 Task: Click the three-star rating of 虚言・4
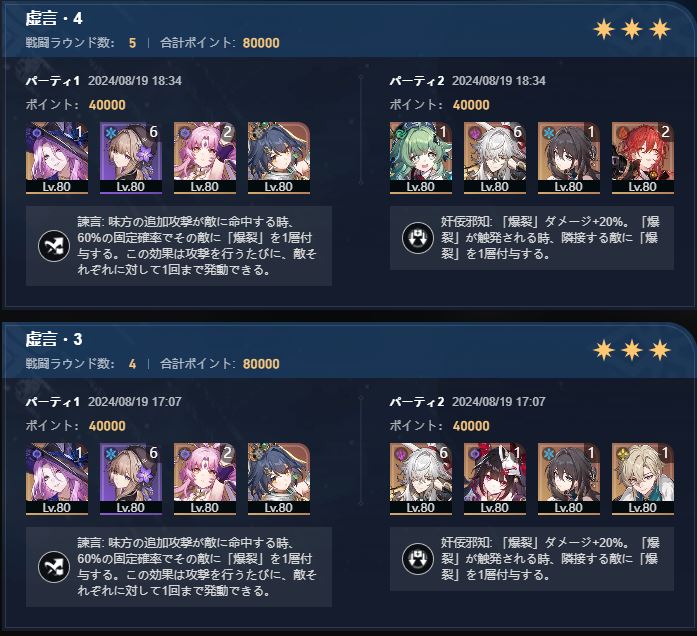[x=632, y=29]
